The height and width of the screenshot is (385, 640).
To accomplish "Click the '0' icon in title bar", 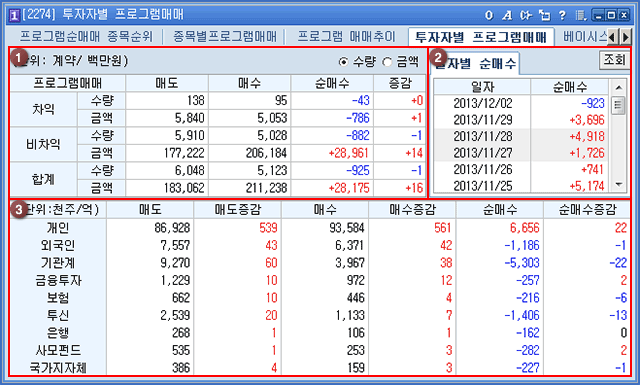I will (x=489, y=16).
